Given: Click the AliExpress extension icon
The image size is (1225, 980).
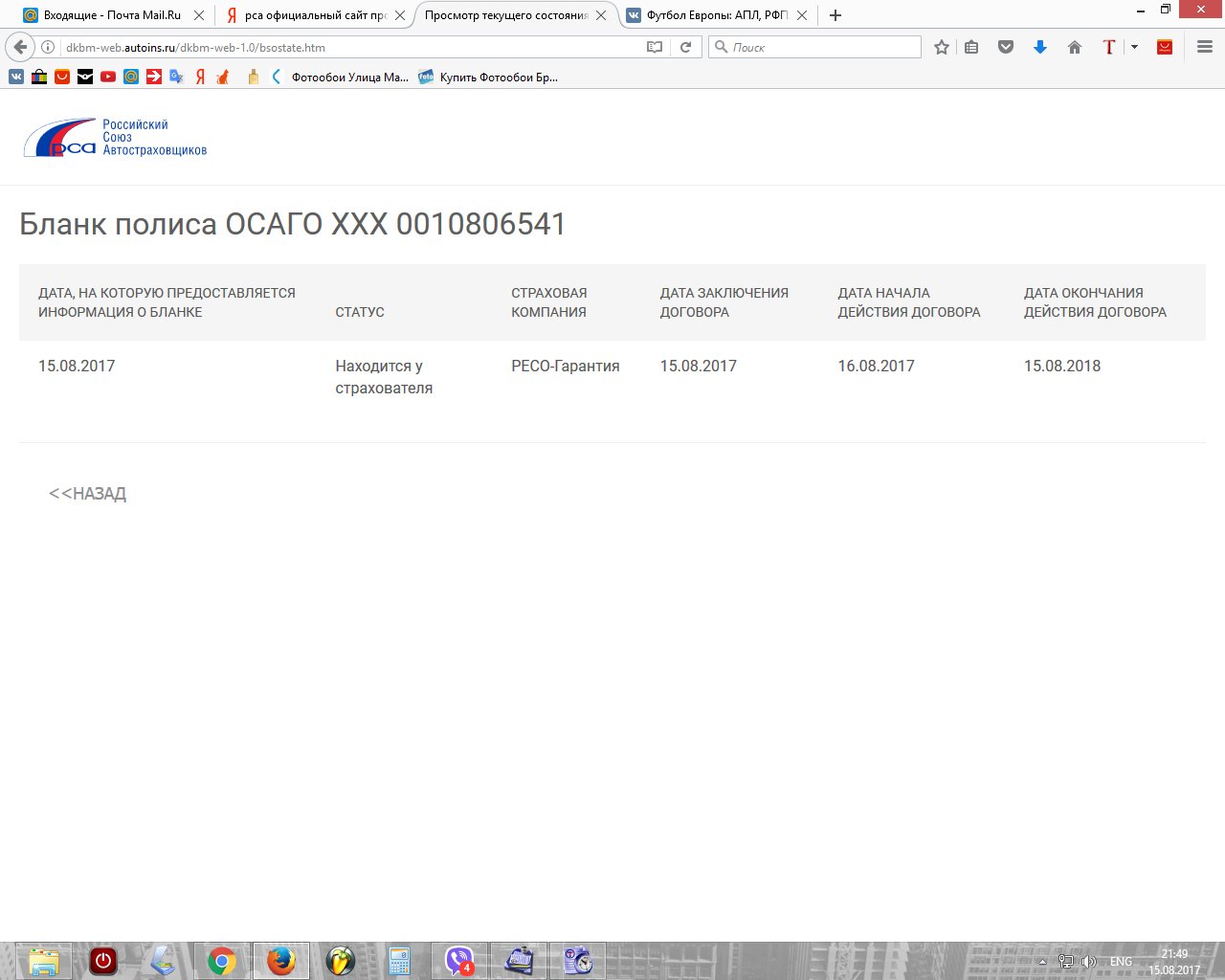Looking at the screenshot, I should pyautogui.click(x=1165, y=47).
